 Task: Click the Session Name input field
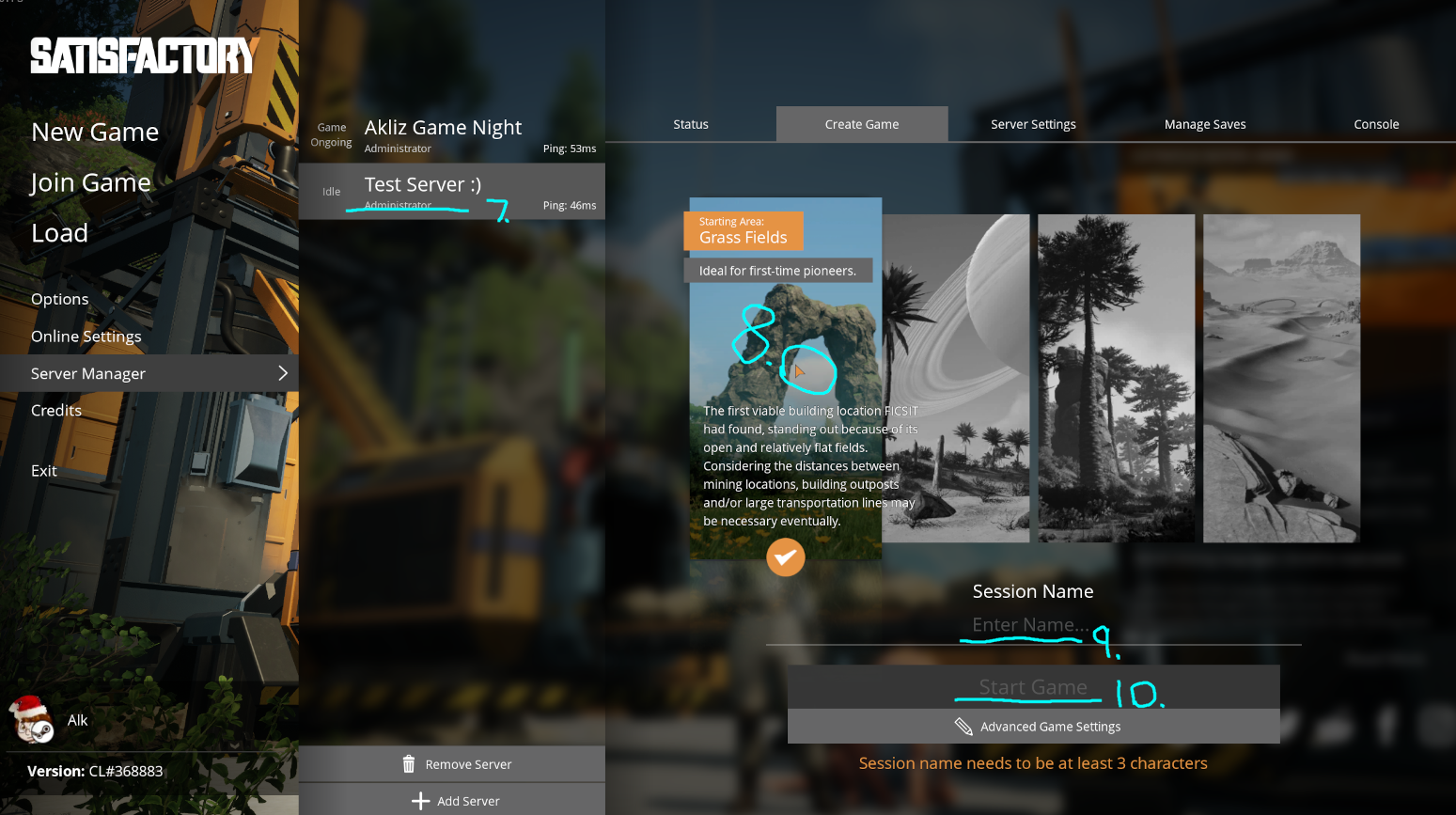click(1034, 625)
